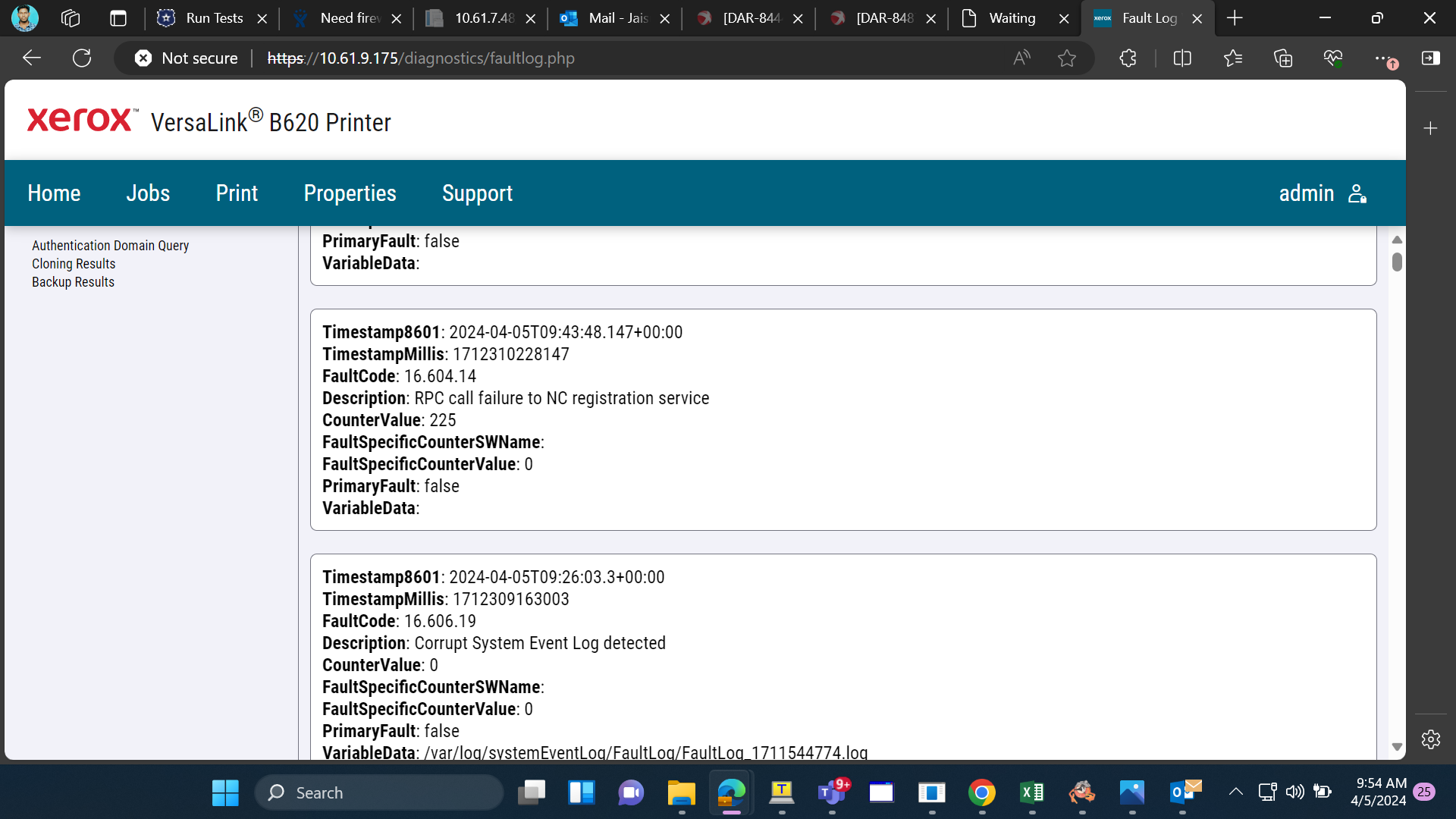
Task: Open the Properties menu
Action: [x=350, y=193]
